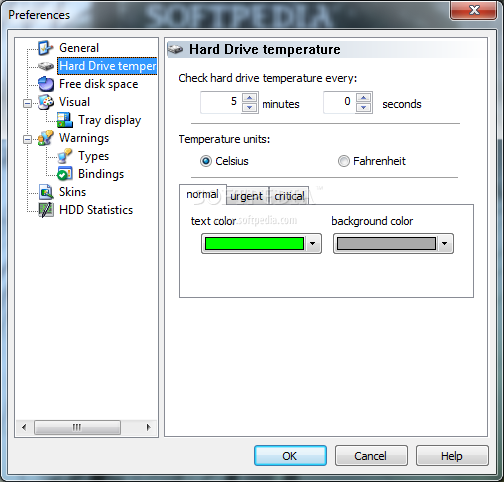The image size is (504, 482).
Task: Decrease the seconds value
Action: 364,108
